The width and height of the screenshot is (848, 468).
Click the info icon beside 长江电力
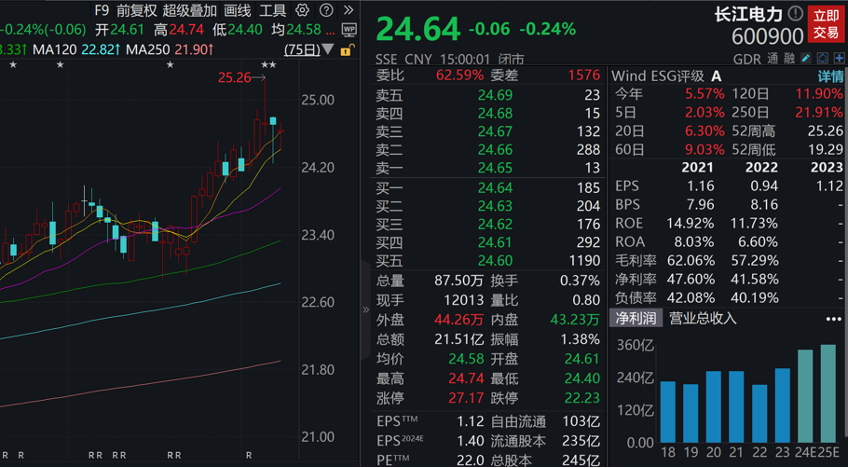(x=794, y=14)
